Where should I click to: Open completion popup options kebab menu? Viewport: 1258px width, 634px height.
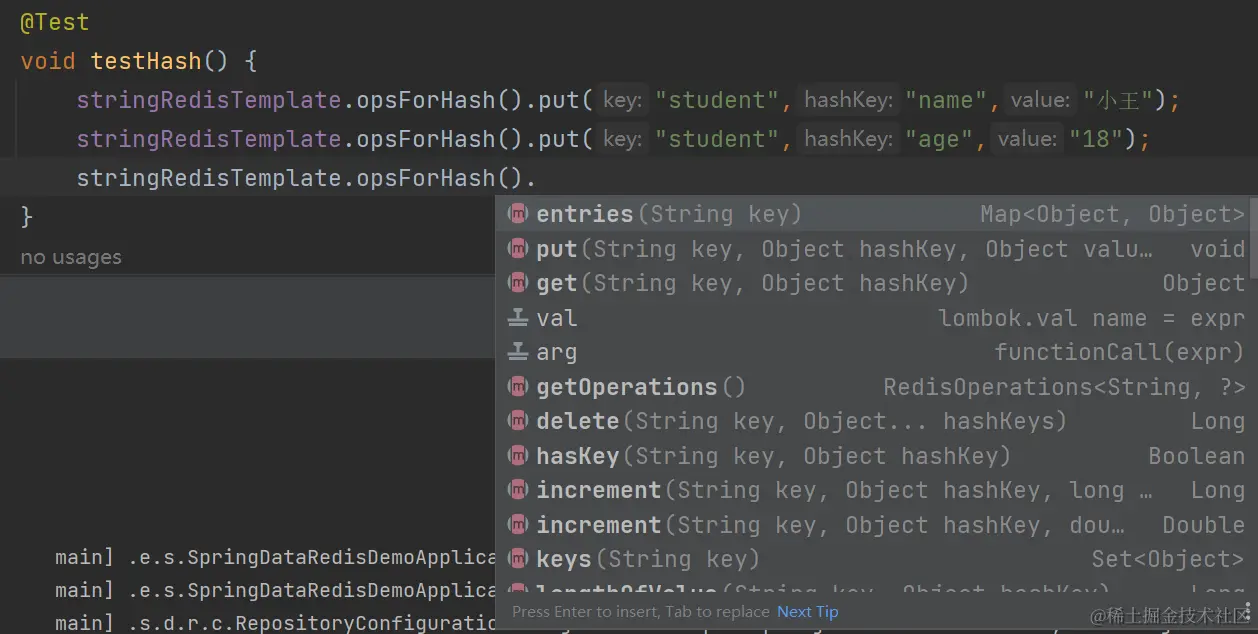[x=1246, y=611]
